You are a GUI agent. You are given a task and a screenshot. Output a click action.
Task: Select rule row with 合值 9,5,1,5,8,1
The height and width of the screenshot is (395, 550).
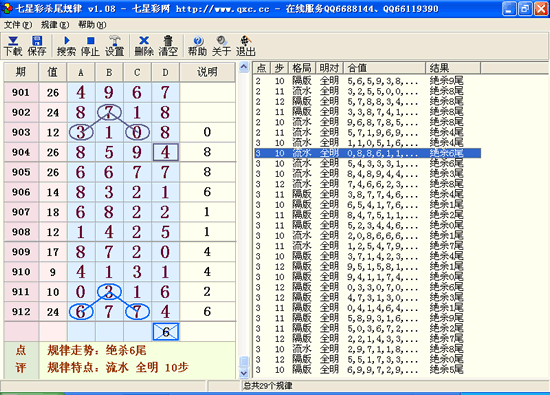367,267
